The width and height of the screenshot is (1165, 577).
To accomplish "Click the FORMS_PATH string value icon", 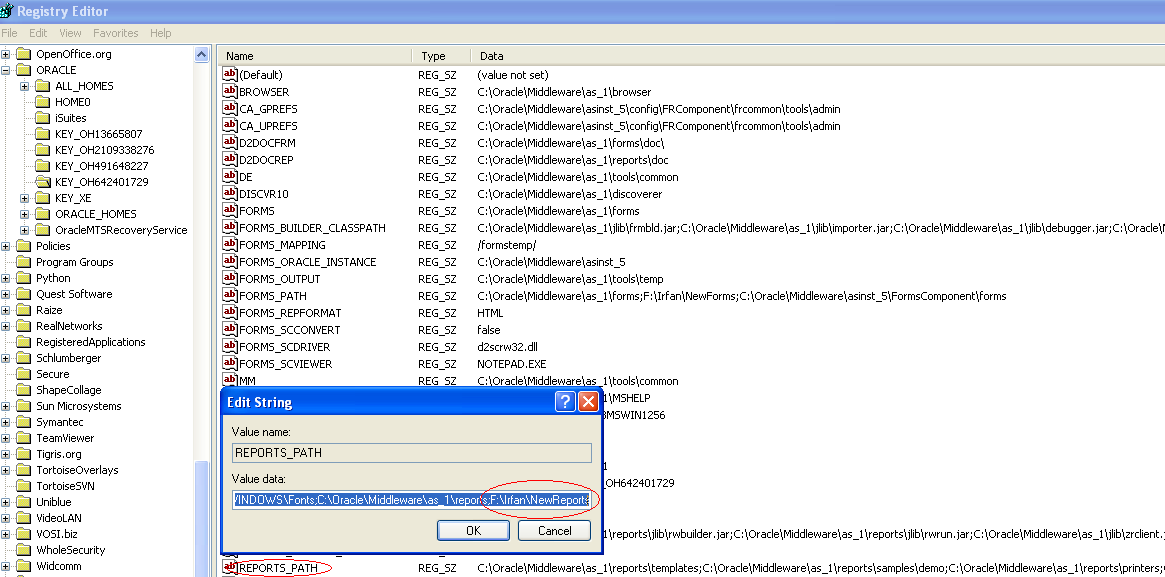I will tap(229, 296).
